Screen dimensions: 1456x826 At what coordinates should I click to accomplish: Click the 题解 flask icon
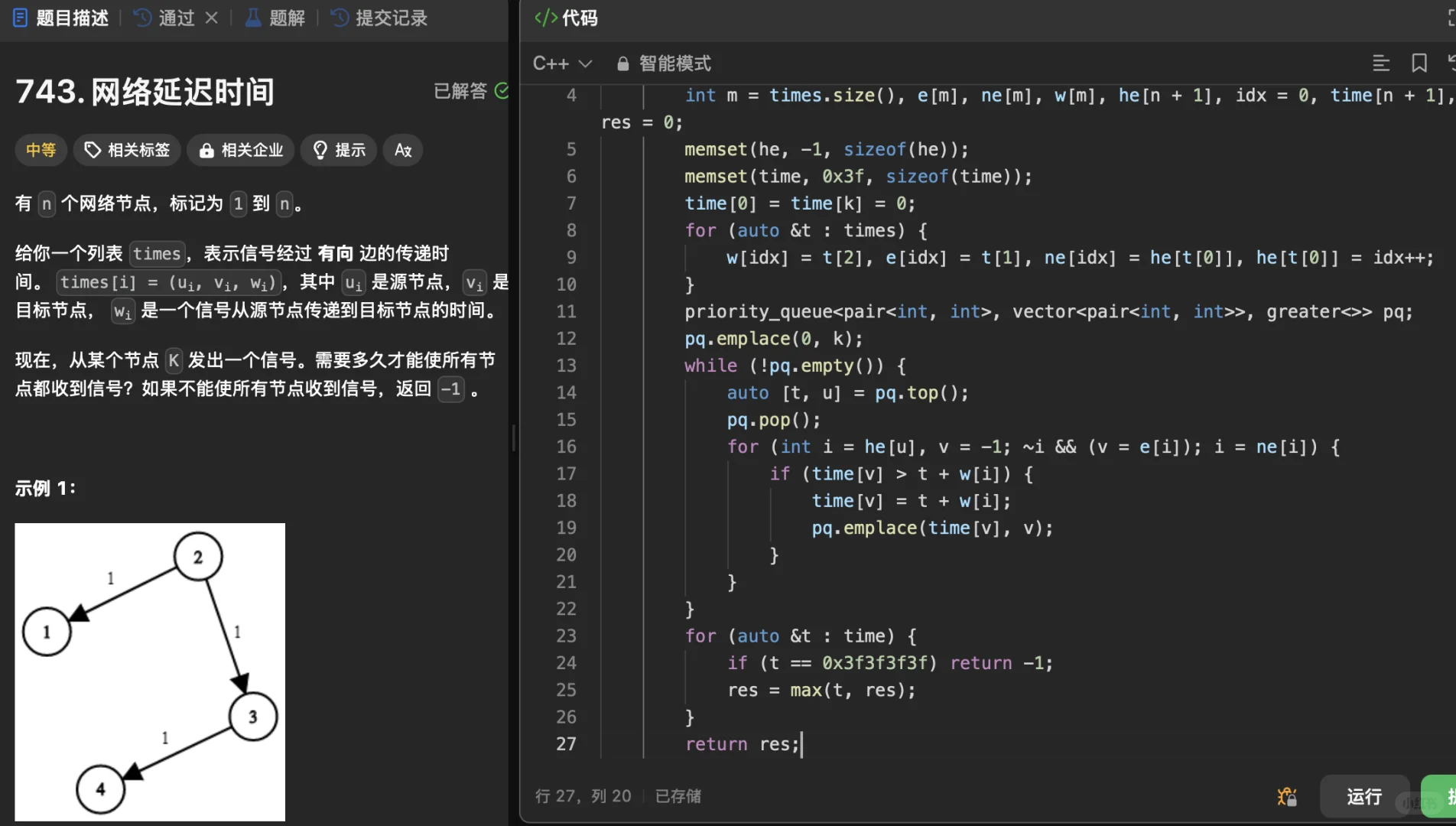(x=253, y=18)
